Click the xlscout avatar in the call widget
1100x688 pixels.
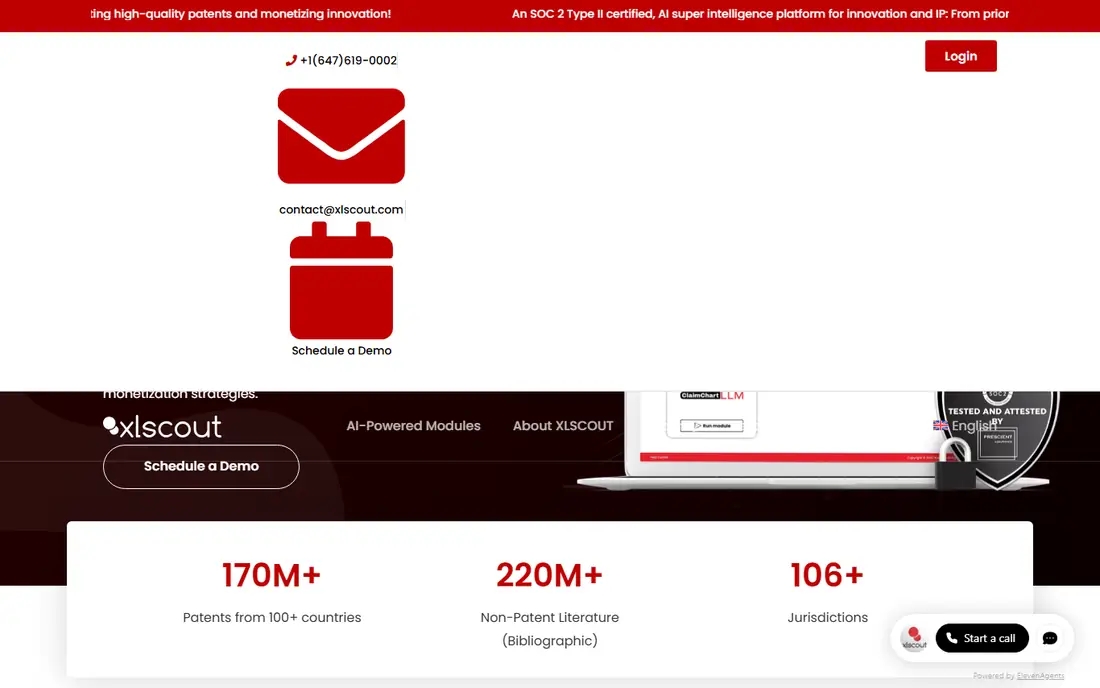tap(914, 638)
